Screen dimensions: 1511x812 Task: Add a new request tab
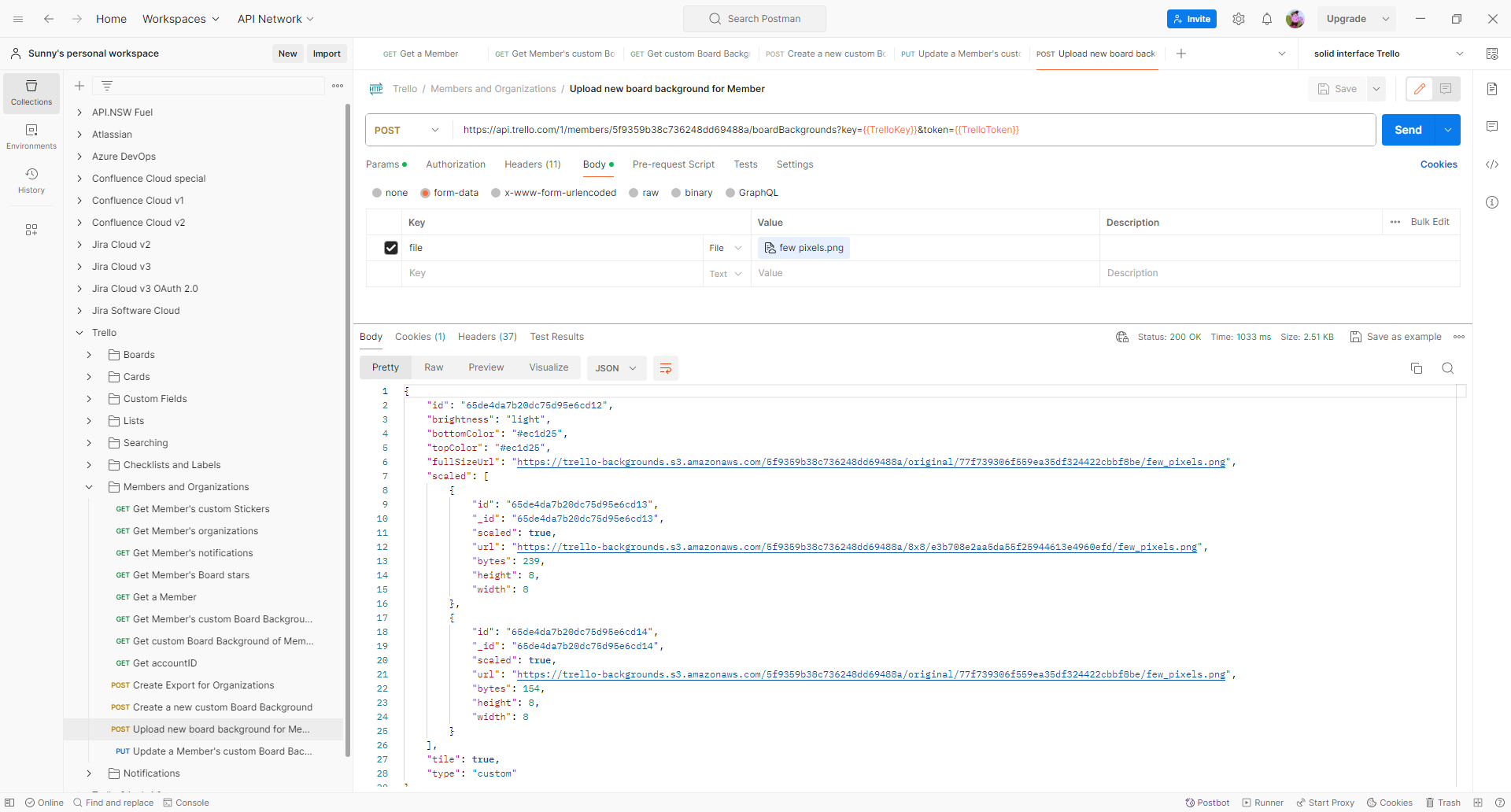pos(1181,54)
